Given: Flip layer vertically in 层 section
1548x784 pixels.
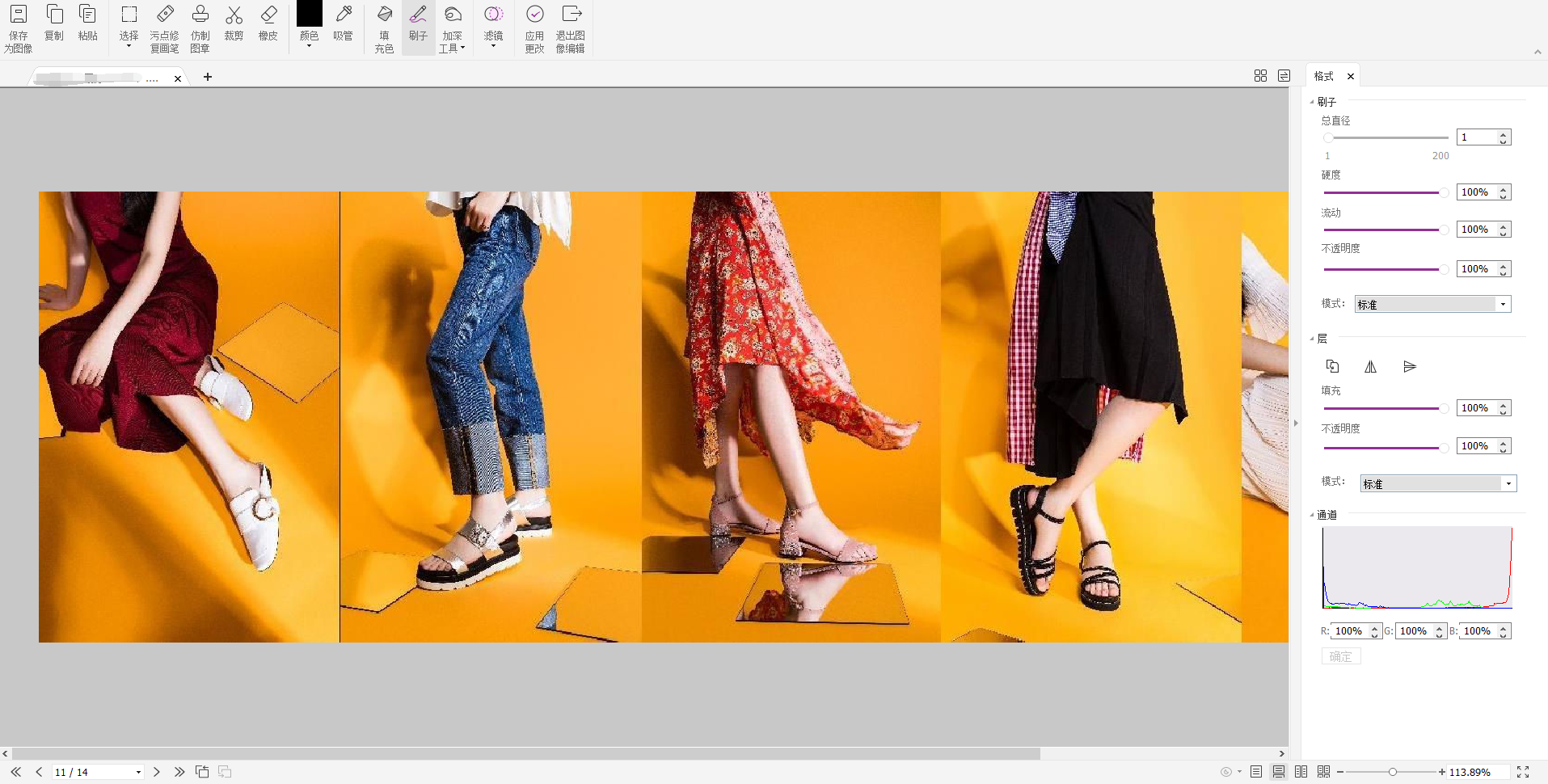Looking at the screenshot, I should pyautogui.click(x=1409, y=367).
